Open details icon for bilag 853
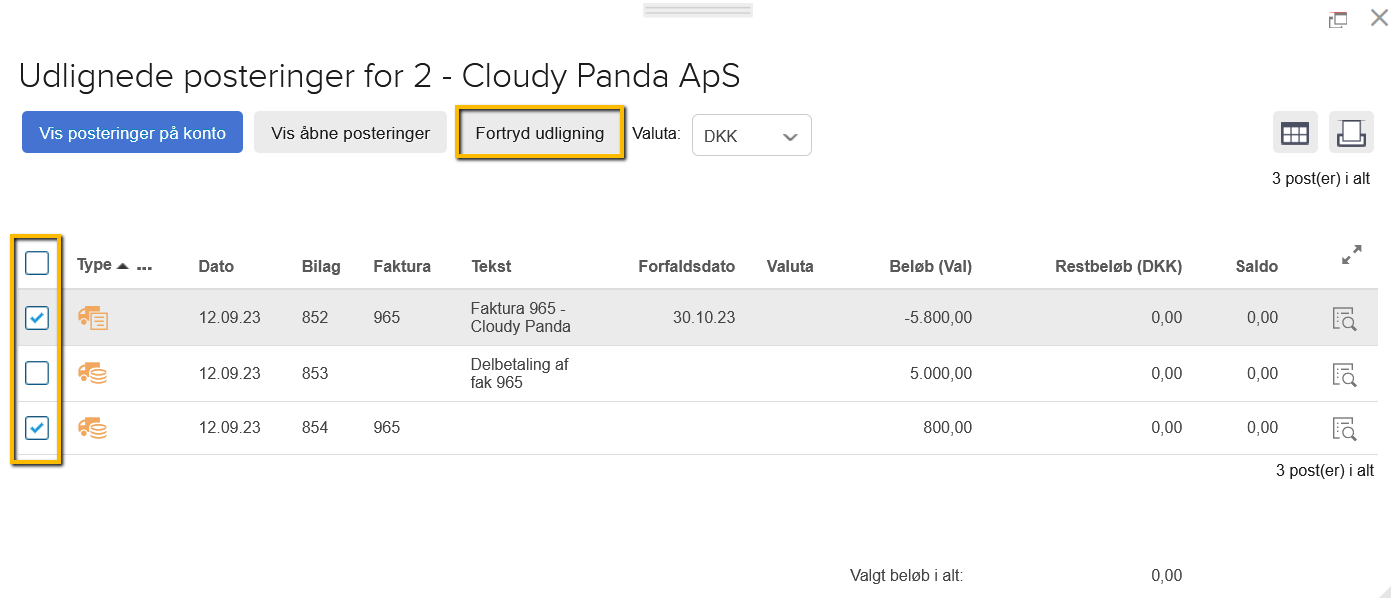The width and height of the screenshot is (1395, 602). [1344, 374]
